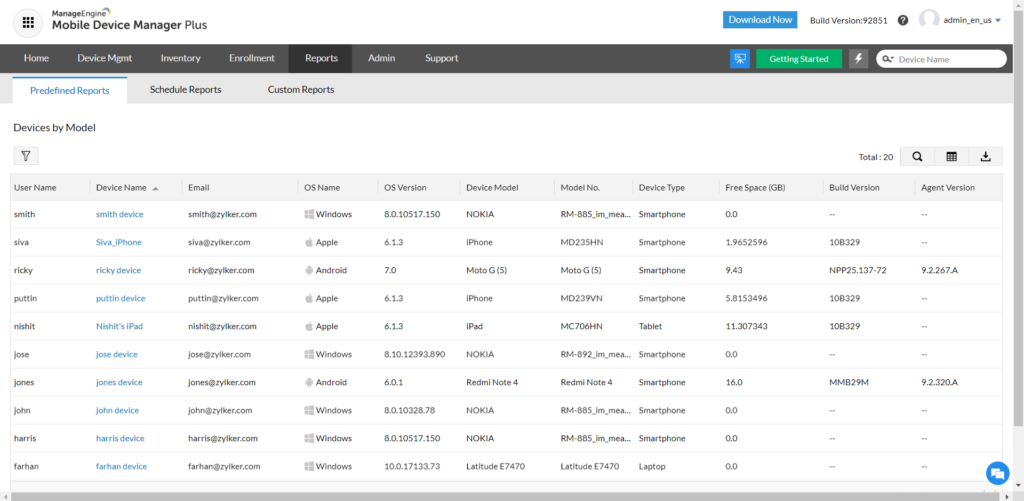This screenshot has height=501, width=1024.
Task: Sort by the Device Name column arrow
Action: click(x=155, y=188)
